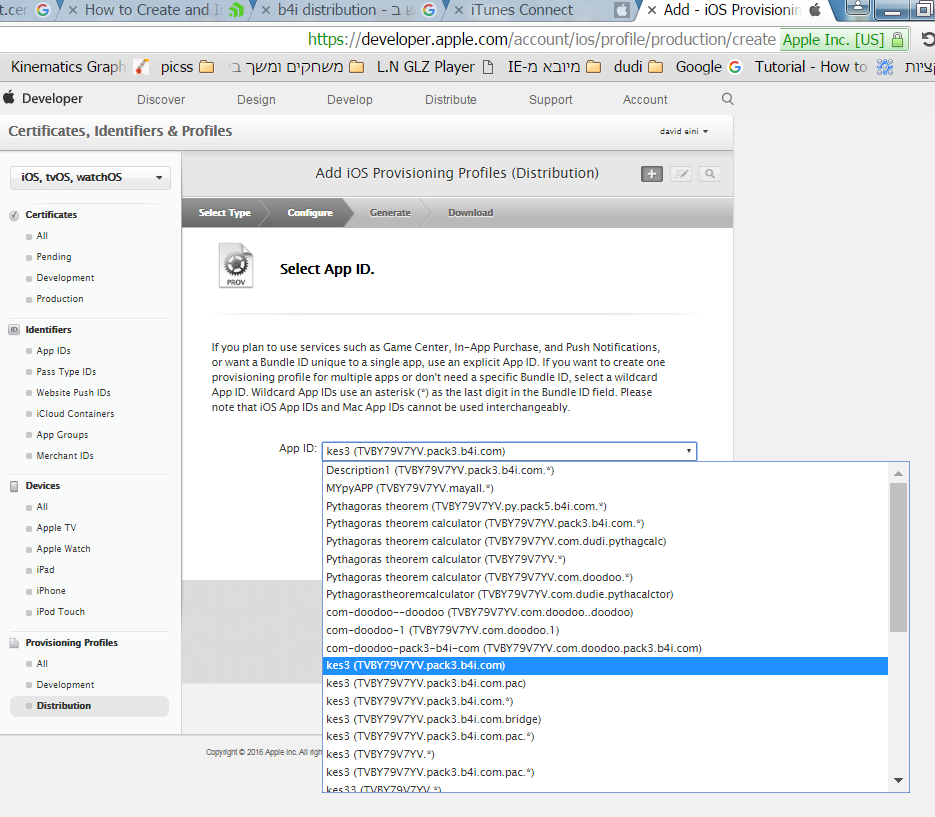Select com-doodoo-1 App ID option
This screenshot has width=935, height=817.
605,630
